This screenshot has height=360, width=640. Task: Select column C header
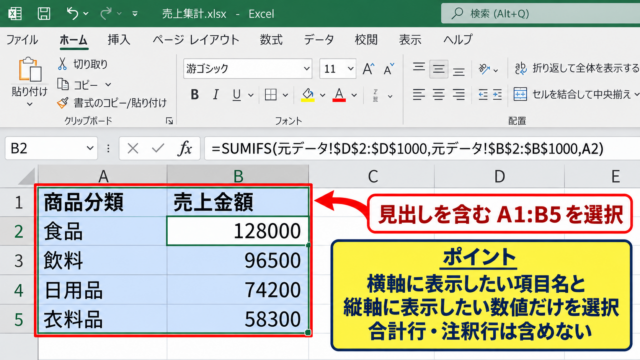(372, 176)
